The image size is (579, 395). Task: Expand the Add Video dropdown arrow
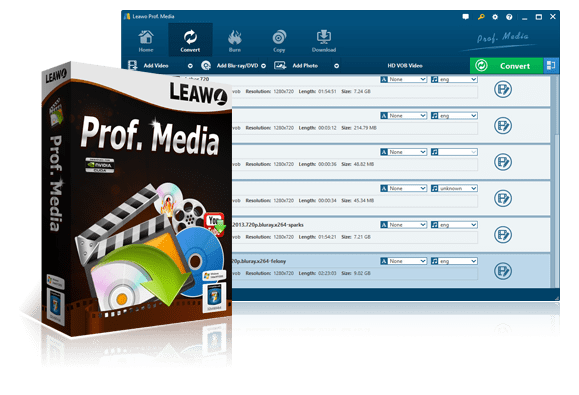point(190,66)
